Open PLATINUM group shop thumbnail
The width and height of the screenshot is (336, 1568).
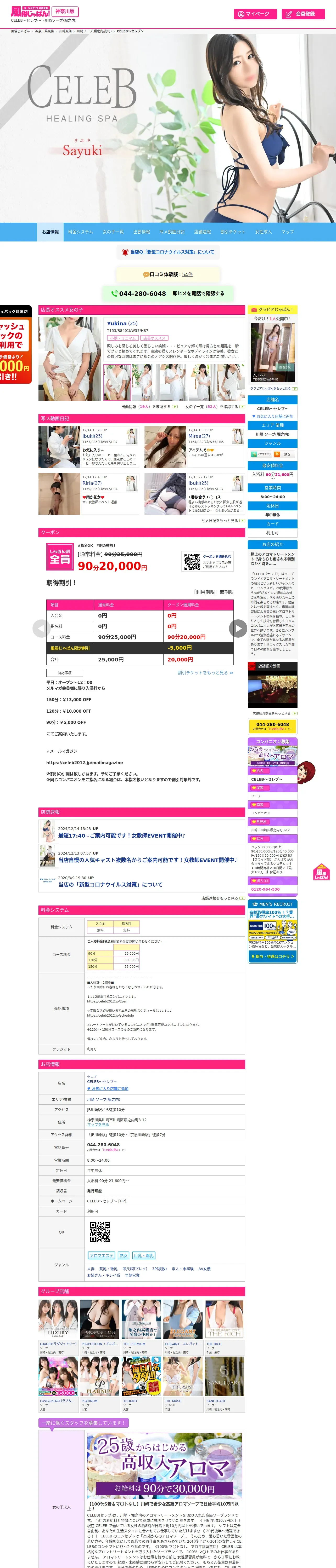(x=99, y=1376)
